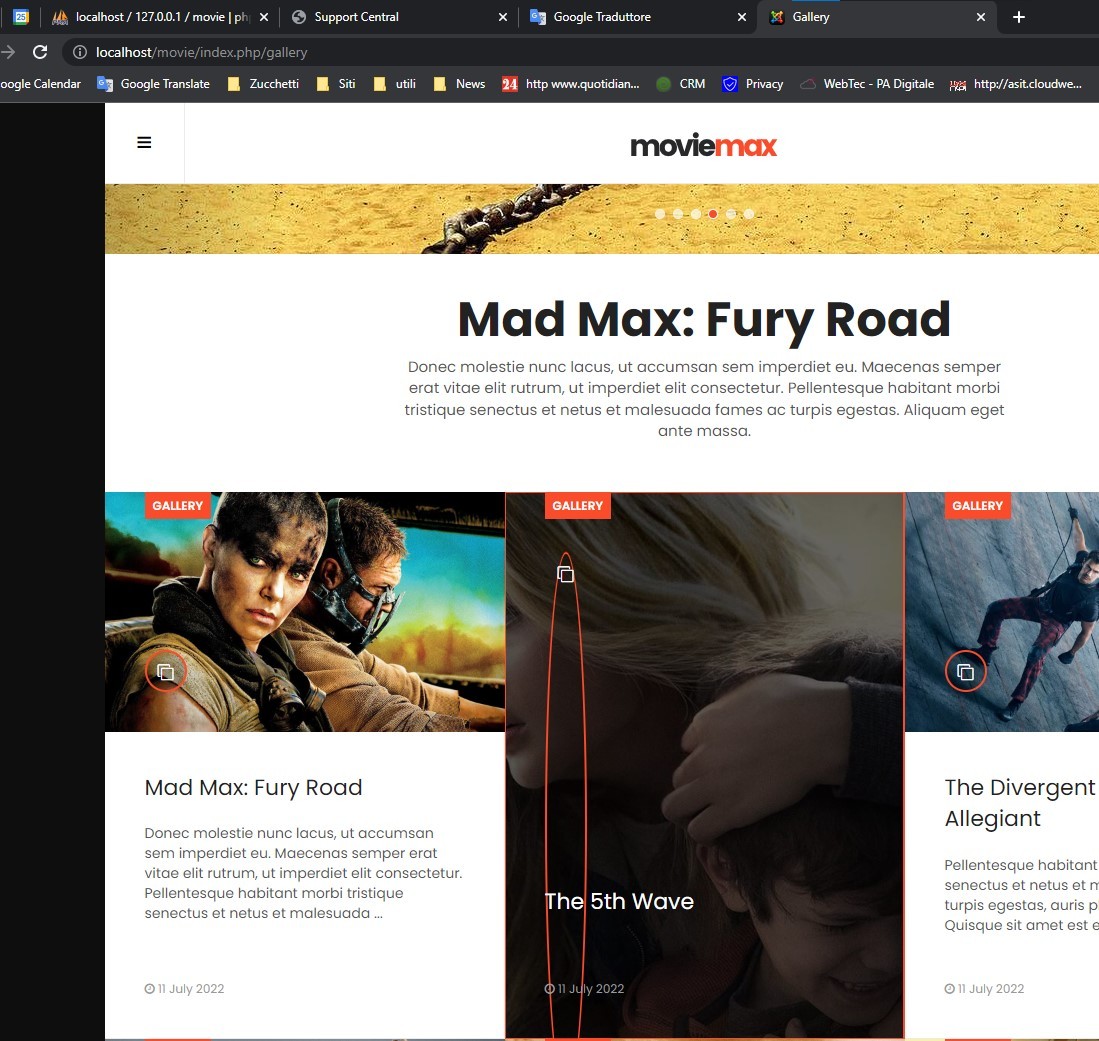
Task: Open the Google Calendar bookmark
Action: pyautogui.click(x=40, y=84)
